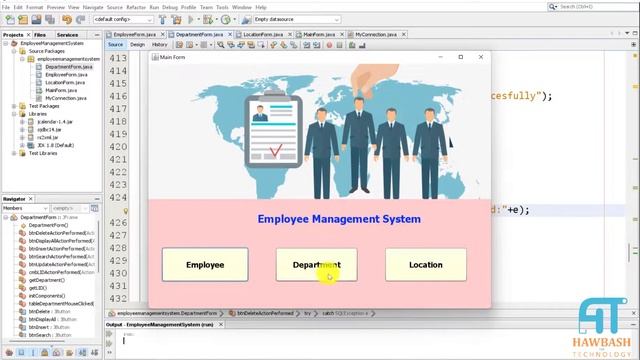Toggle Sort by Name in Navigator

pos(82,353)
